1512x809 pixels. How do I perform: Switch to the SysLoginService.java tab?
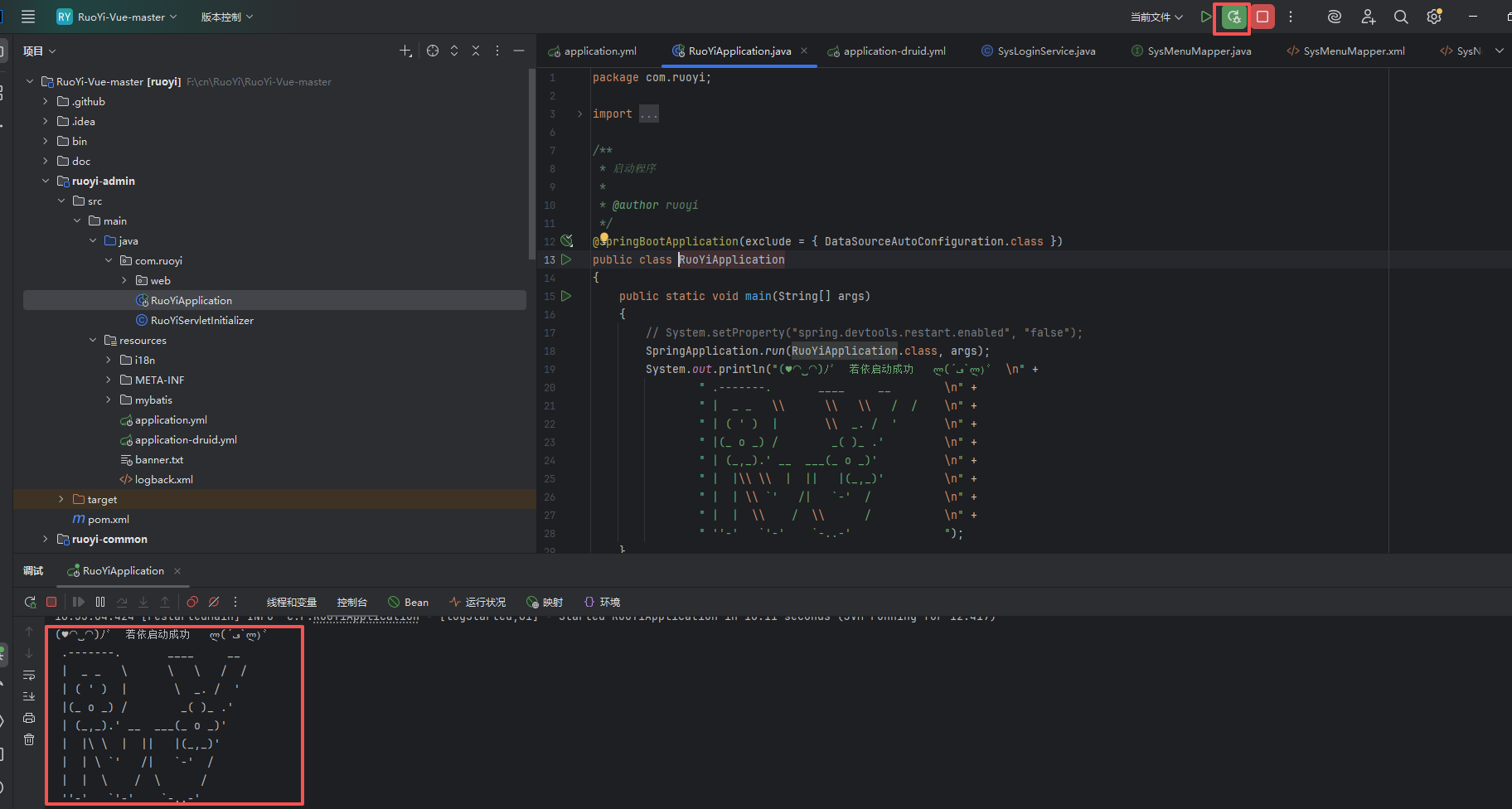(x=1038, y=51)
